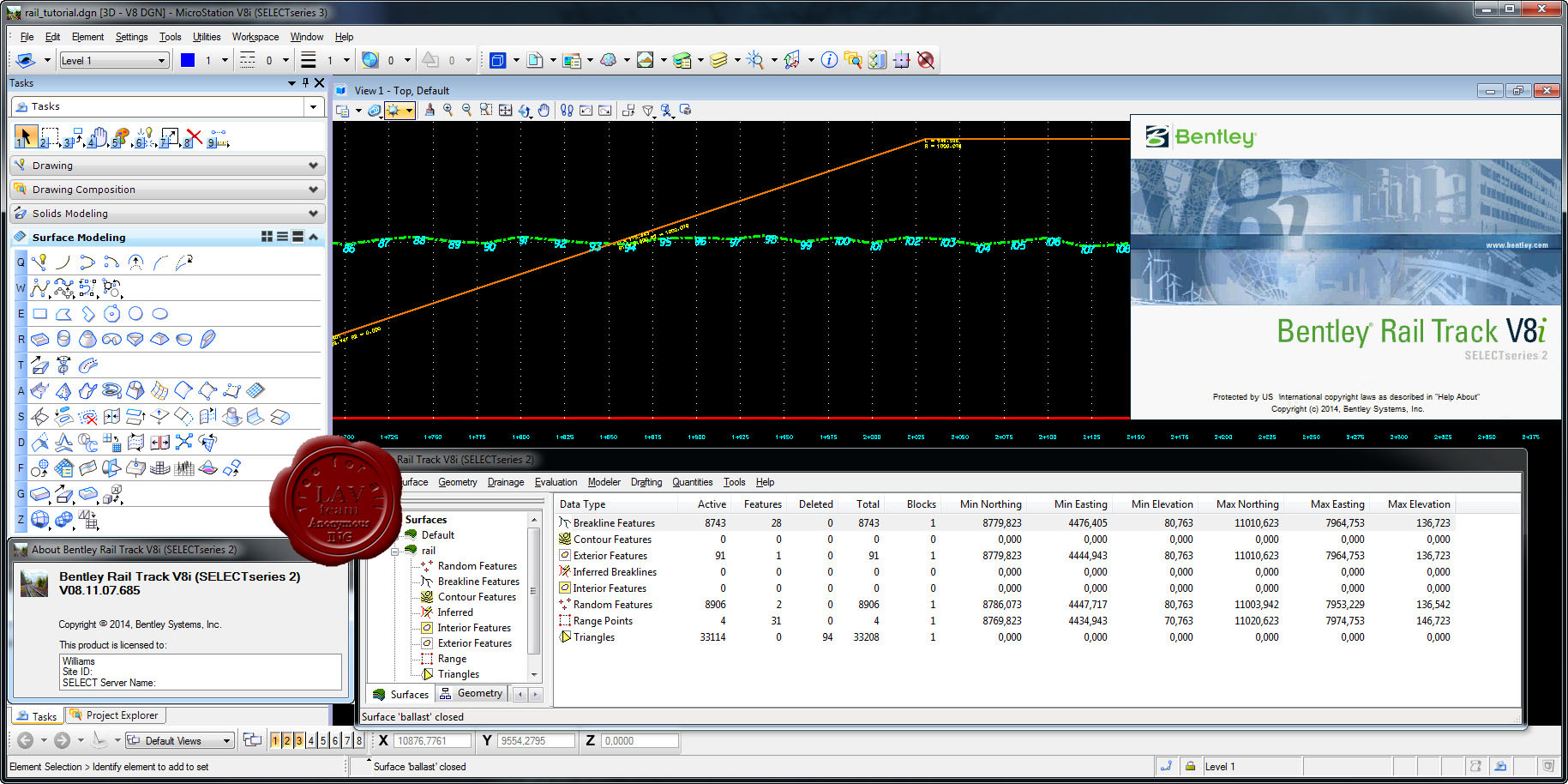Choose the Place Ellipse tool
The height and width of the screenshot is (784, 1568).
coord(159,314)
